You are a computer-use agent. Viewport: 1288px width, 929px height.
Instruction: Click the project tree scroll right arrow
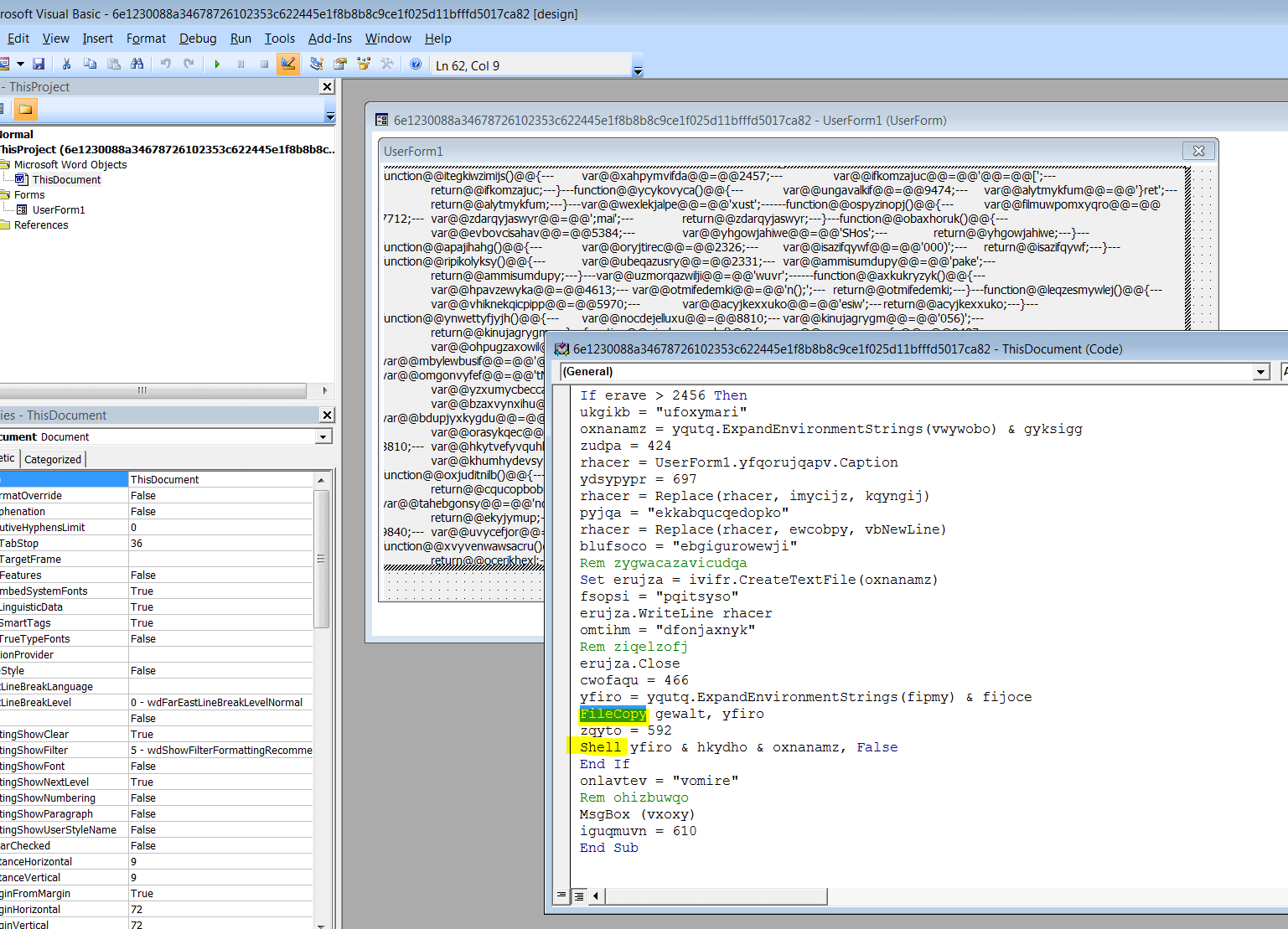(x=325, y=390)
